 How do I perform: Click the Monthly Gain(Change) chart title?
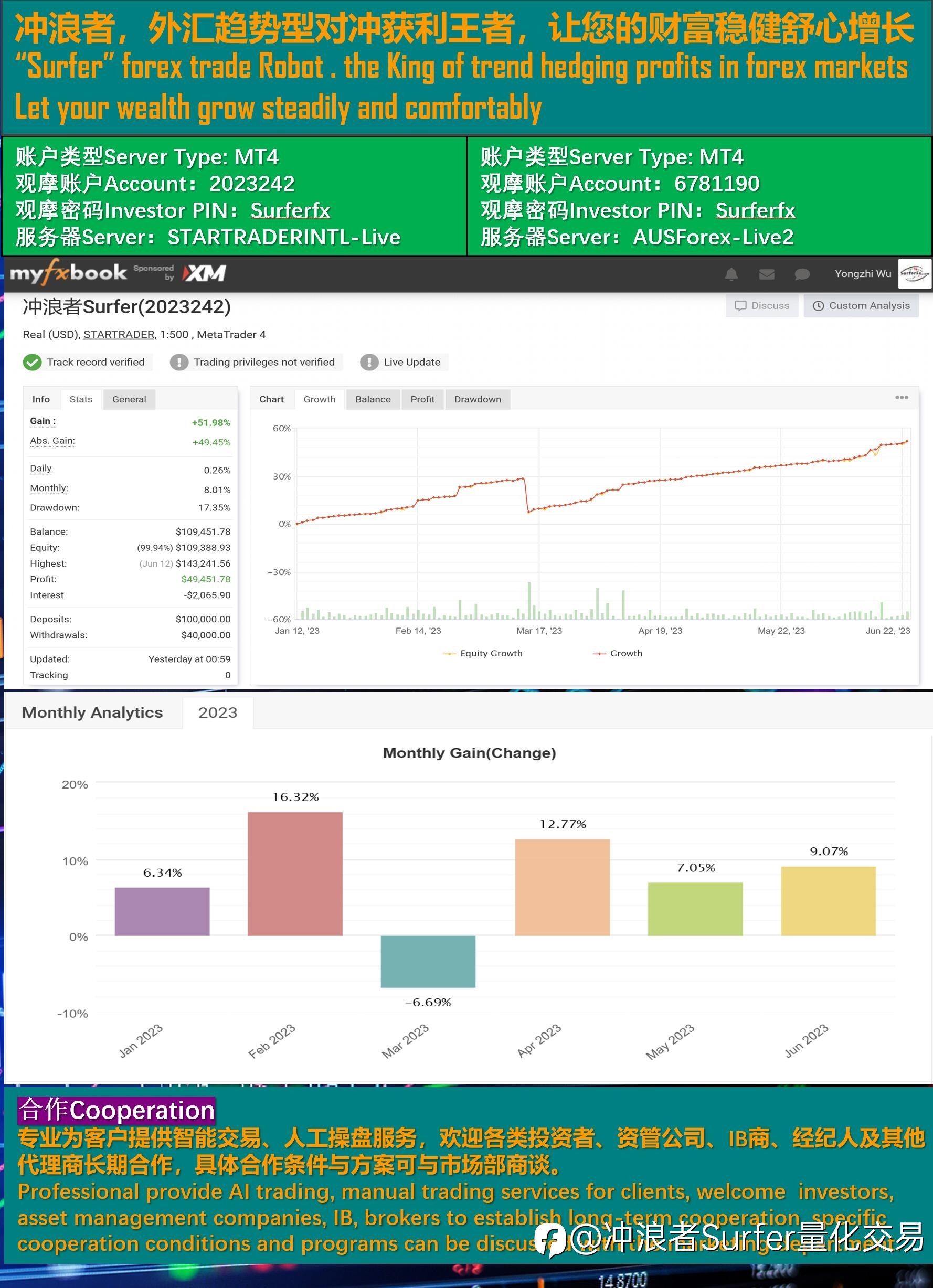click(x=469, y=753)
